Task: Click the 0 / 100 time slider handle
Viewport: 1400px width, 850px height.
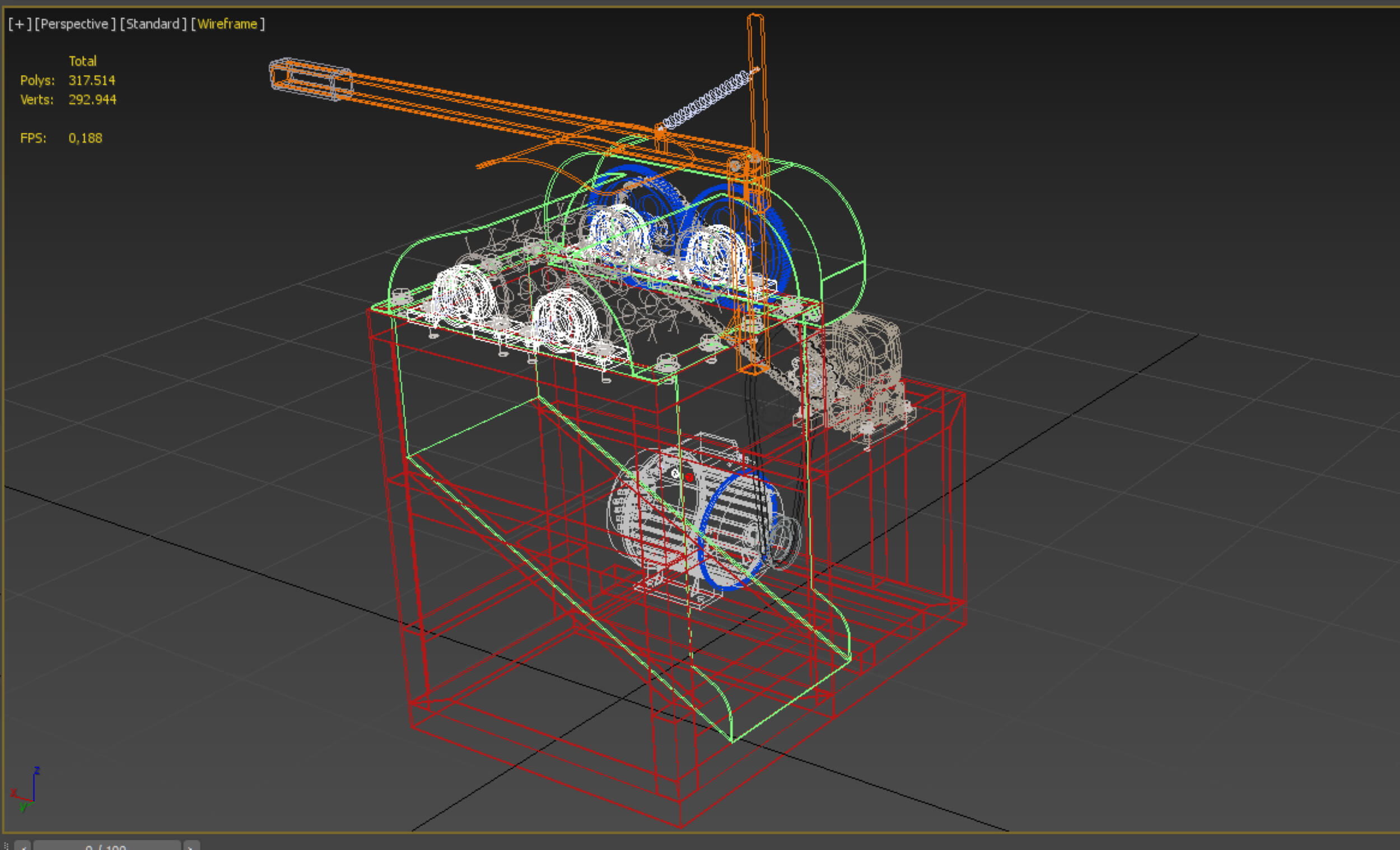Action: 106,846
